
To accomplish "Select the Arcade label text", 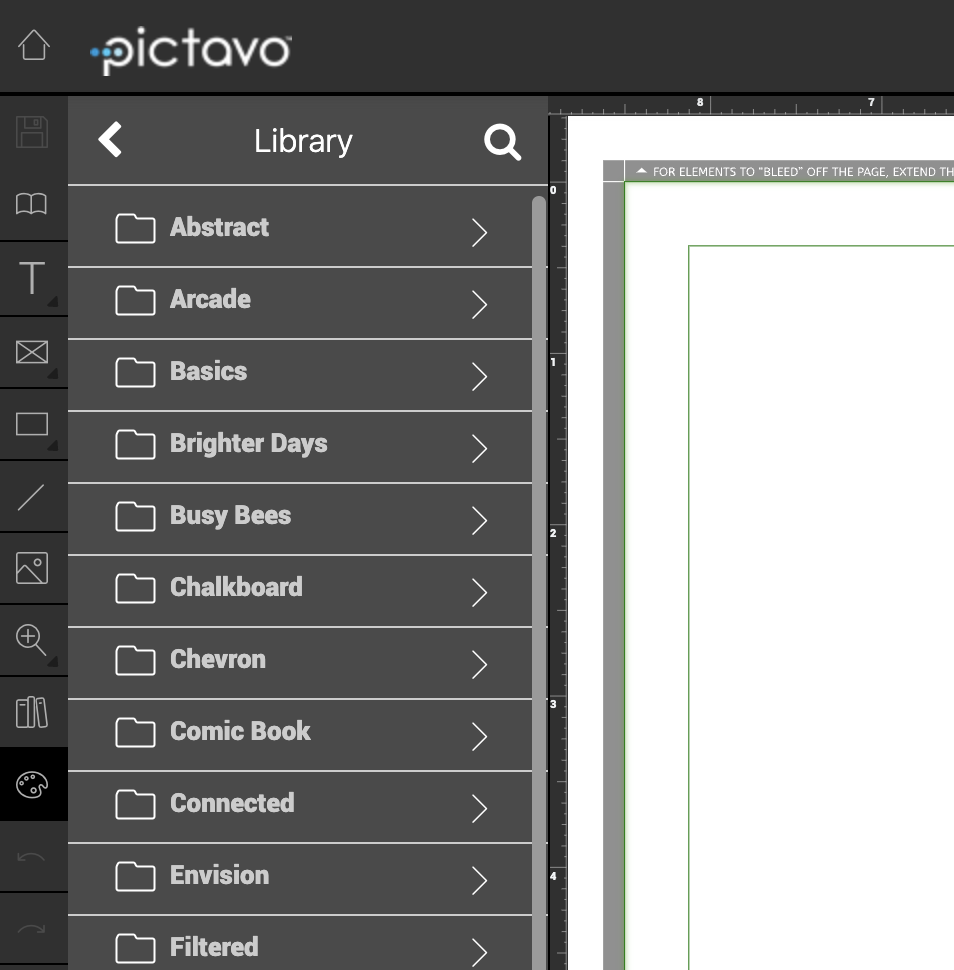I will (210, 299).
